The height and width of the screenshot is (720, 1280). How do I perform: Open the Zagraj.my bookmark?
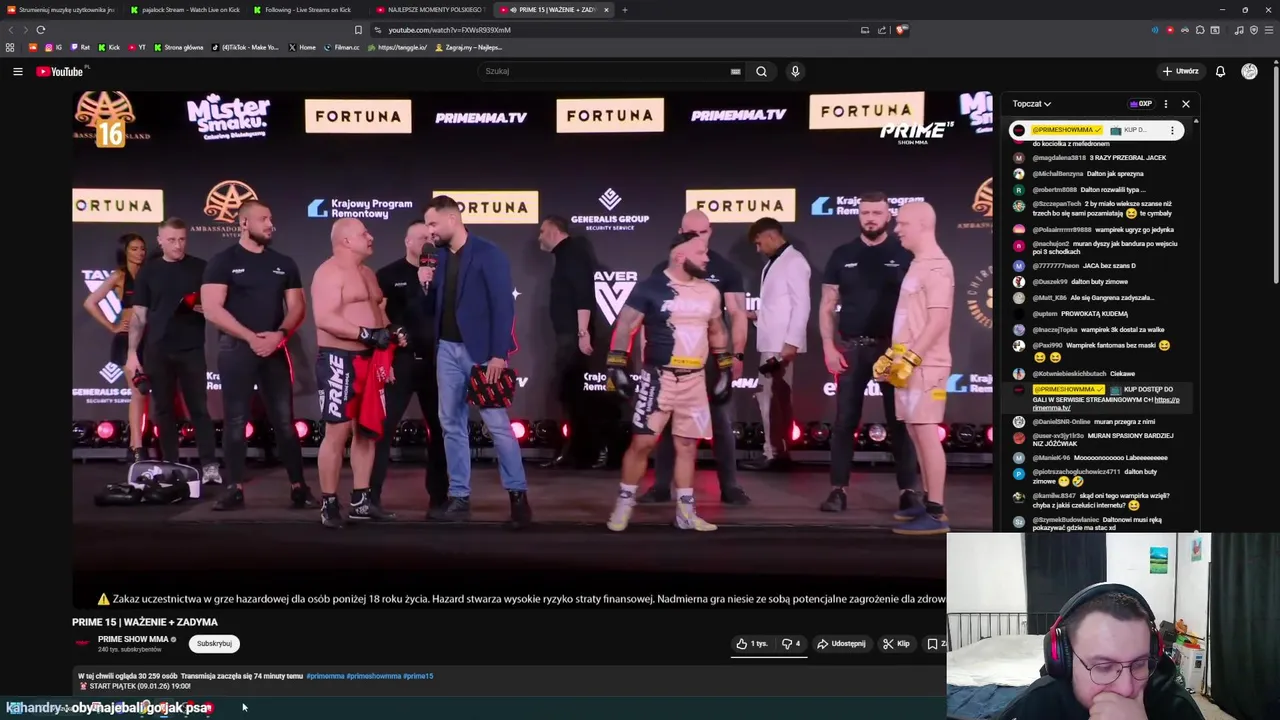[x=469, y=47]
